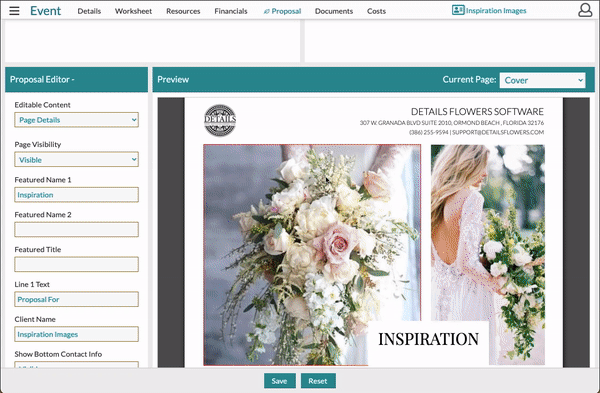Expand the Editable Content dropdown
Viewport: 600px width, 393px height.
pyautogui.click(x=77, y=120)
